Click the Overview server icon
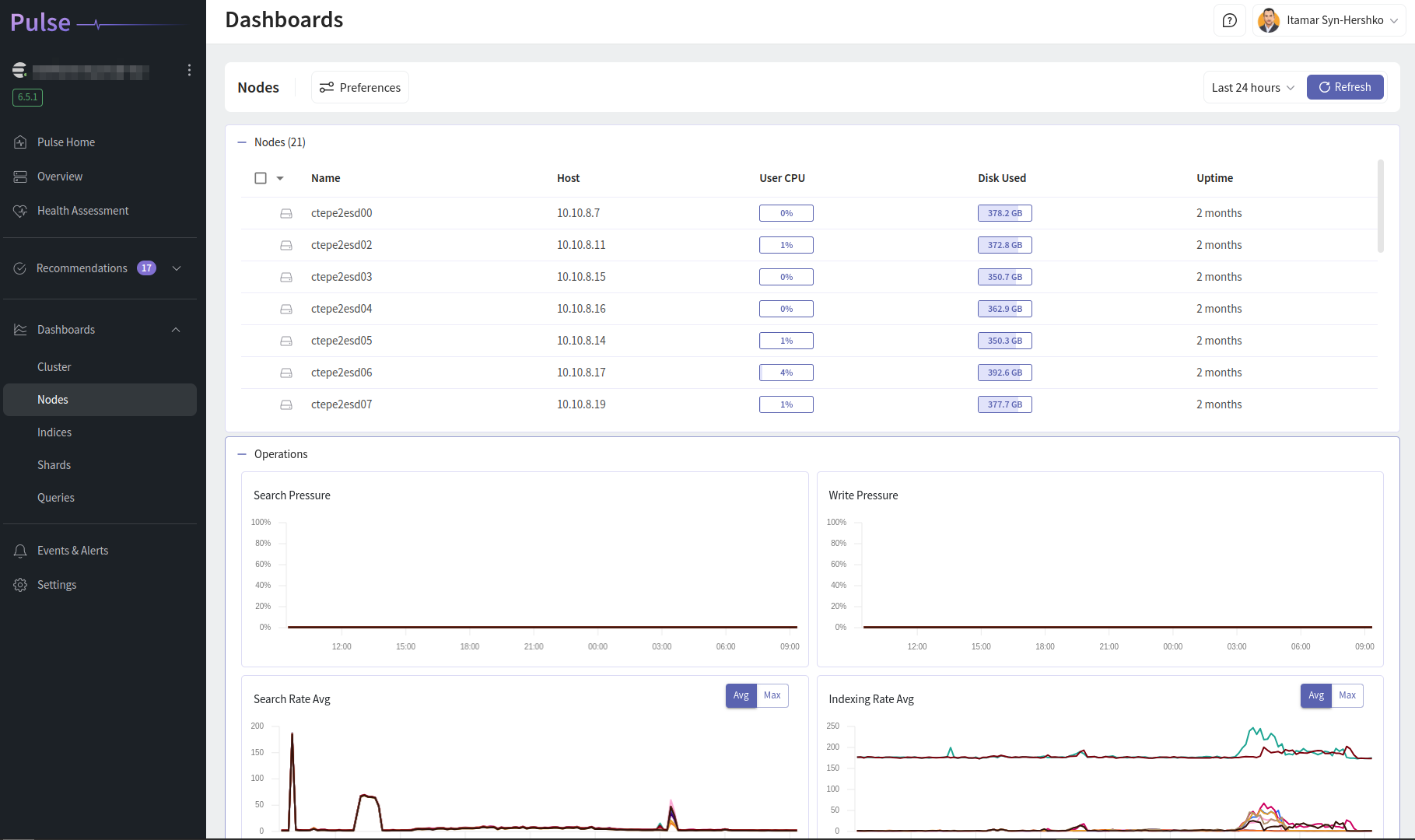Viewport: 1415px width, 840px height. pos(20,177)
